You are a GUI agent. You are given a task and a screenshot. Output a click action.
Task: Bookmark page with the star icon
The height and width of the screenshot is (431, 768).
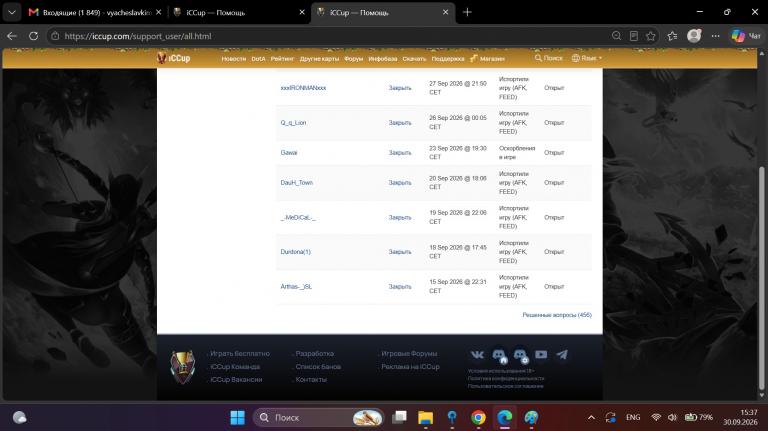click(x=650, y=36)
